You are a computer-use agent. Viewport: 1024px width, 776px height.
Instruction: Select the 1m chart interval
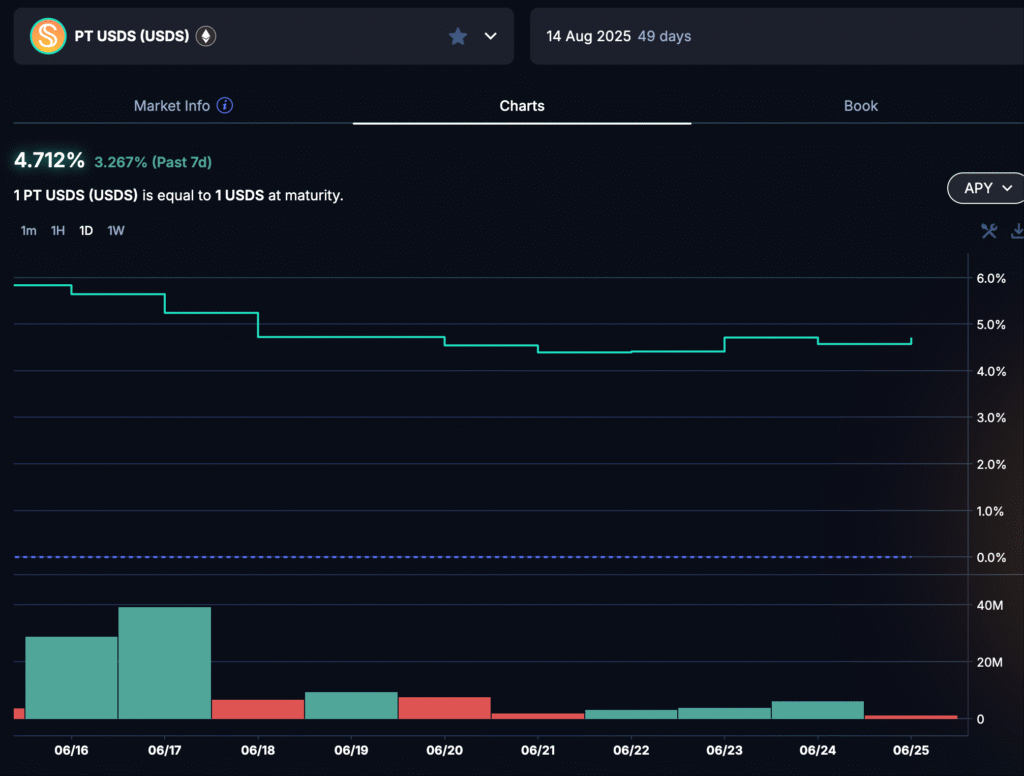pos(29,231)
